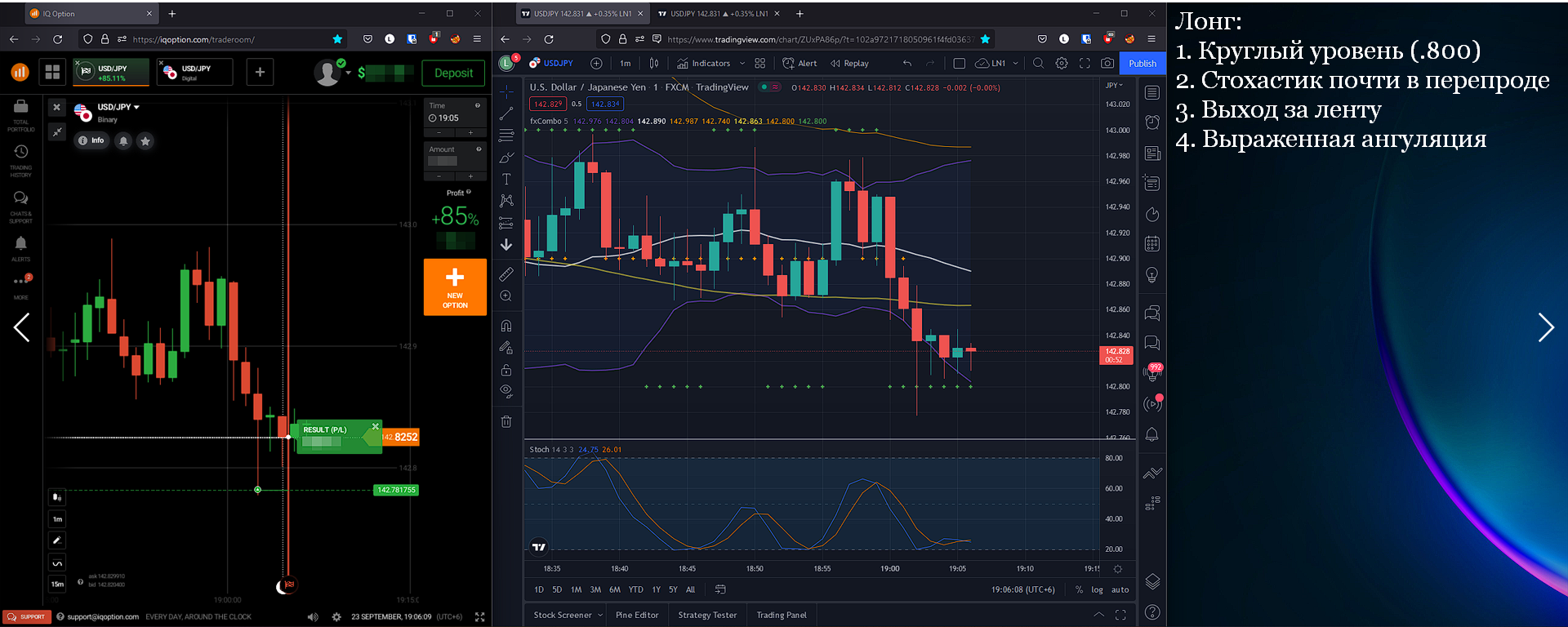The image size is (1568, 627).
Task: Open the USD/JPY asset selector dropdown
Action: coord(118,107)
